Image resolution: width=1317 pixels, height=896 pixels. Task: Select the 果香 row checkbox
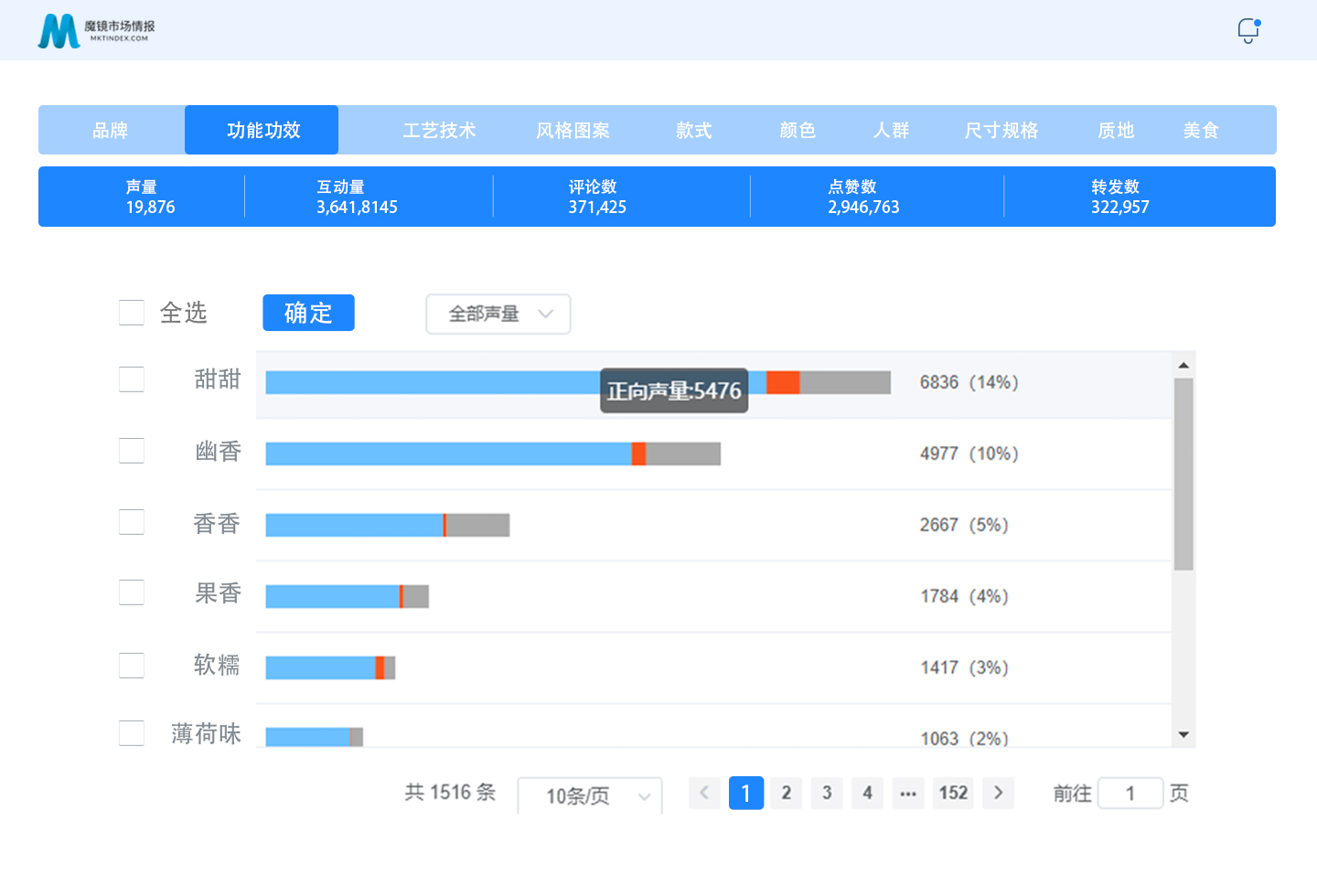[132, 593]
